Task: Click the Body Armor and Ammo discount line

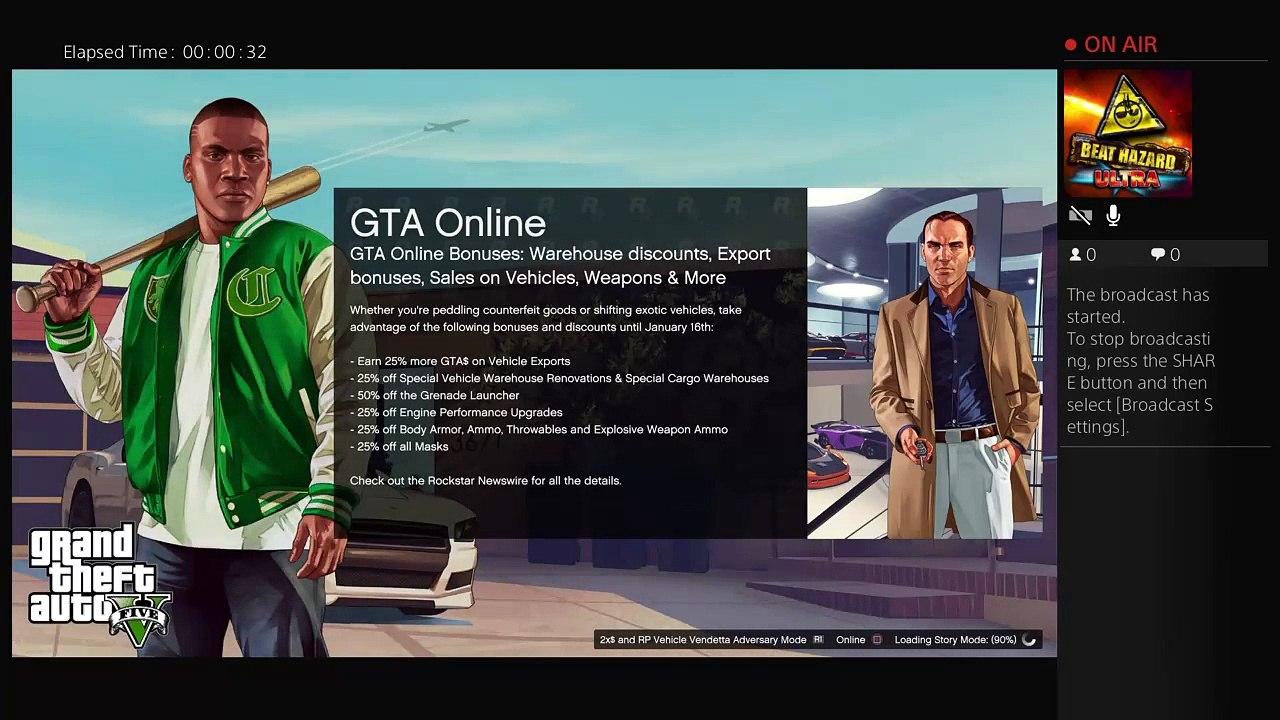Action: [x=539, y=429]
